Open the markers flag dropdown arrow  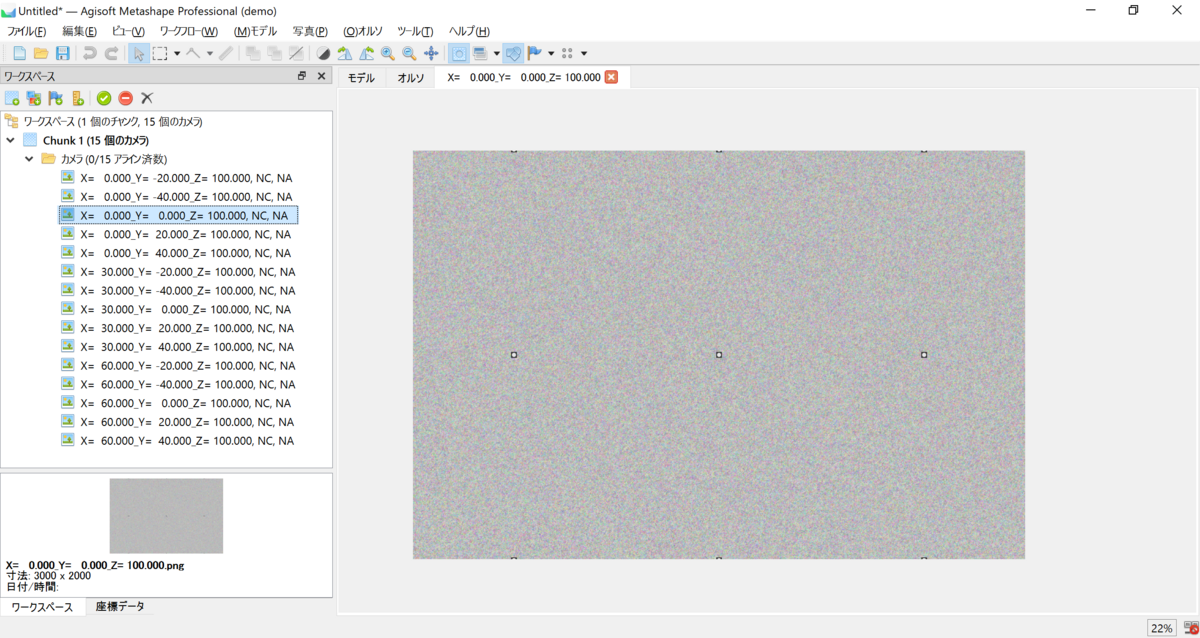click(551, 53)
